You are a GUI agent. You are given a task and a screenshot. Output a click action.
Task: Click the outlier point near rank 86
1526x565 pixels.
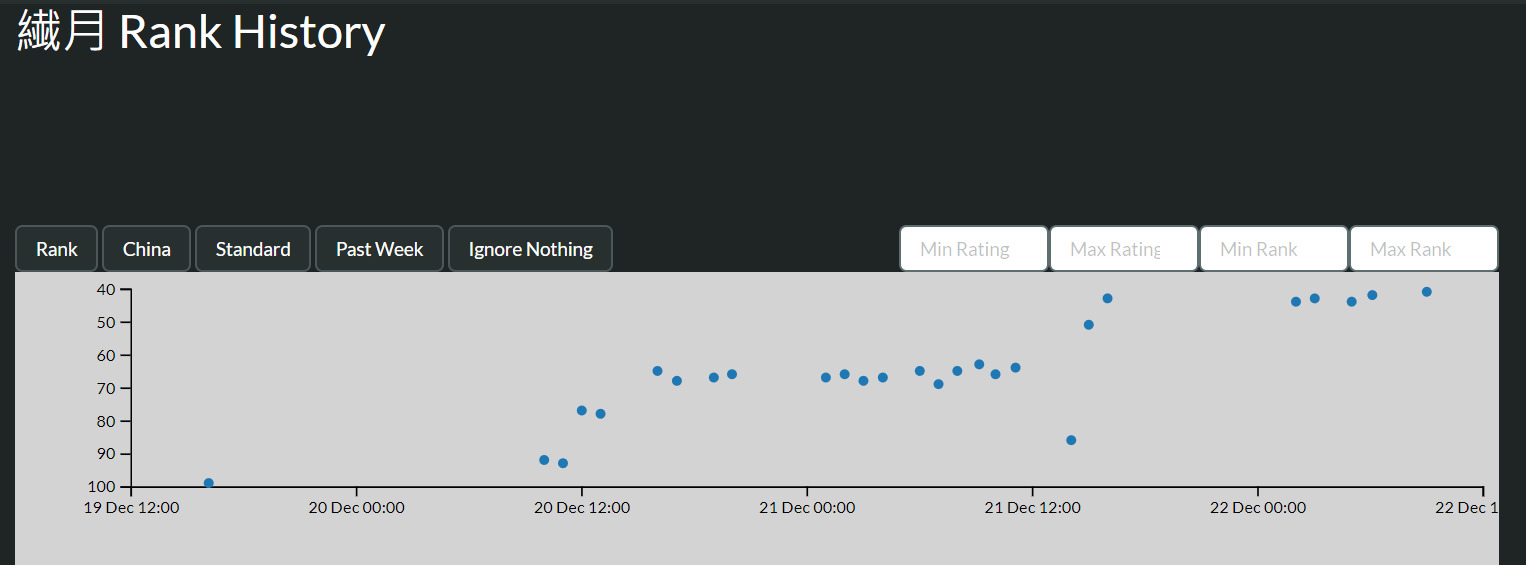point(1071,440)
